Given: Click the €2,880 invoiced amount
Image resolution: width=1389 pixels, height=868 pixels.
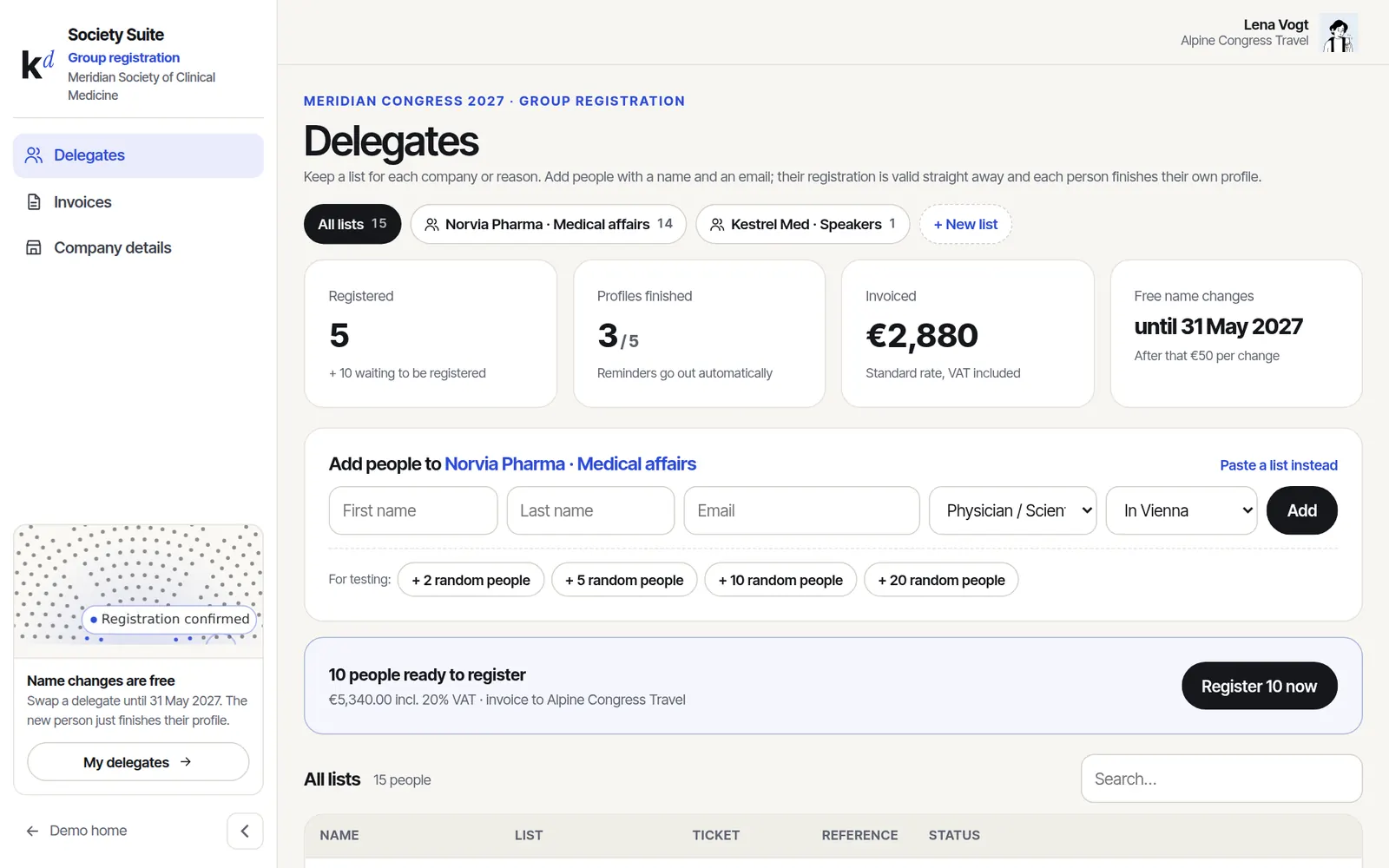Looking at the screenshot, I should click(x=922, y=336).
